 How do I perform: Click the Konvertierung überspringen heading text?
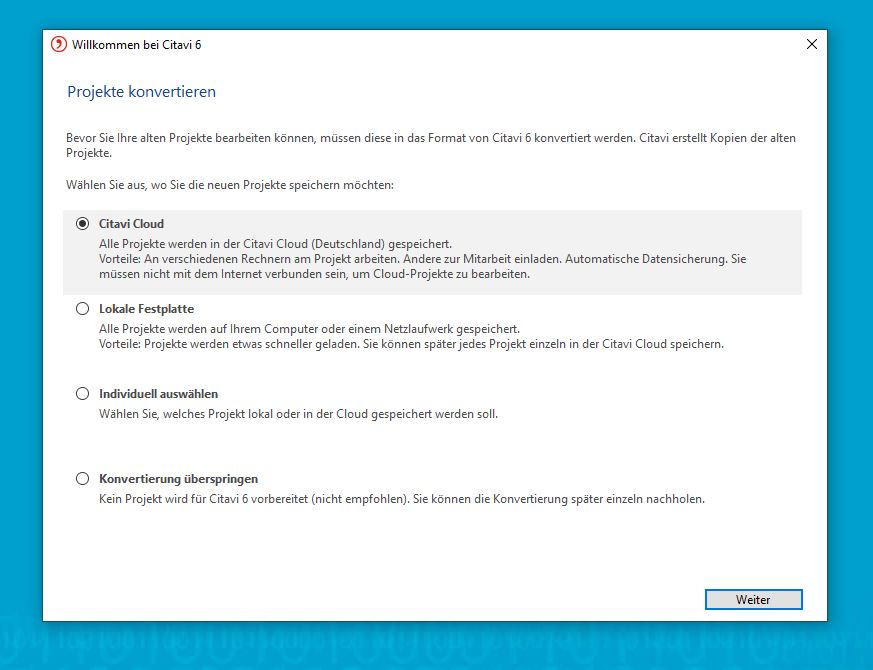pos(179,479)
